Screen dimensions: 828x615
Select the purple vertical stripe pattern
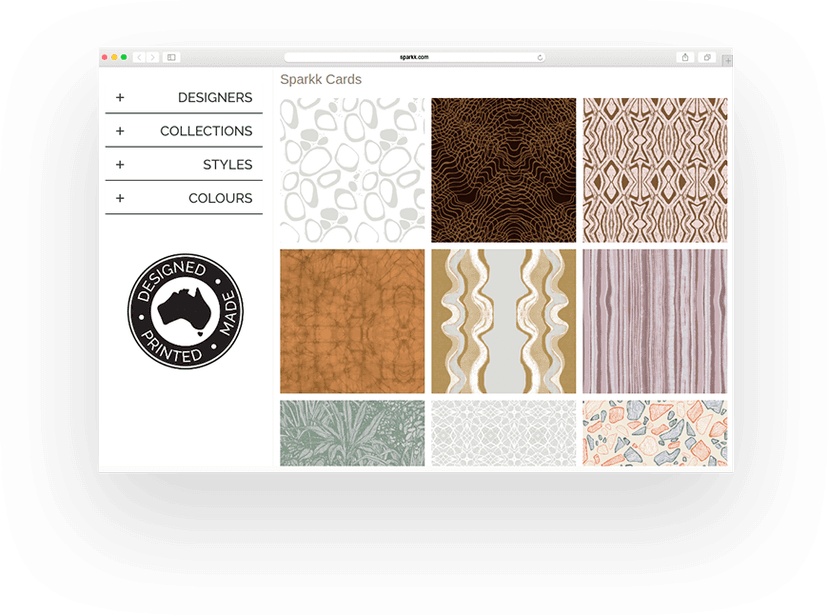pos(655,321)
